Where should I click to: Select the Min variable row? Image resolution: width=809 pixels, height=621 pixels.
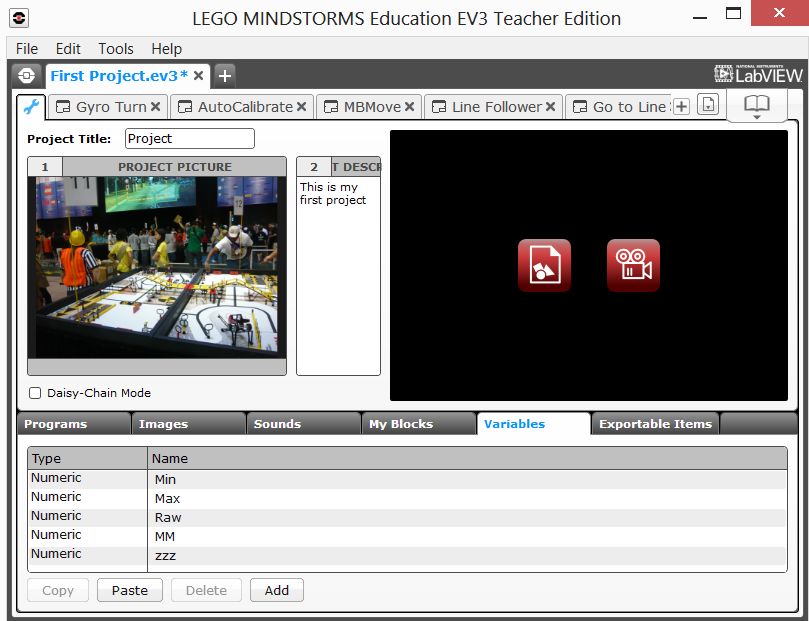coord(408,479)
